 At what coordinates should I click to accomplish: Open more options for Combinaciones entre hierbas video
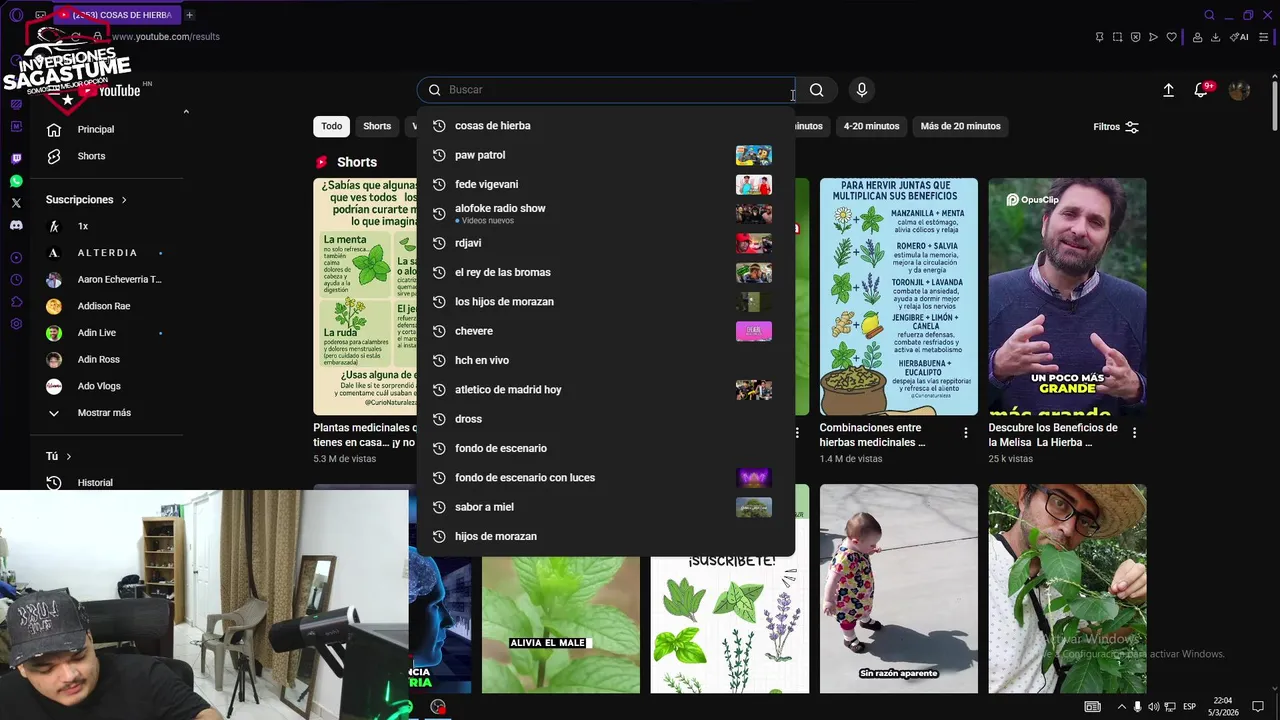pos(965,433)
